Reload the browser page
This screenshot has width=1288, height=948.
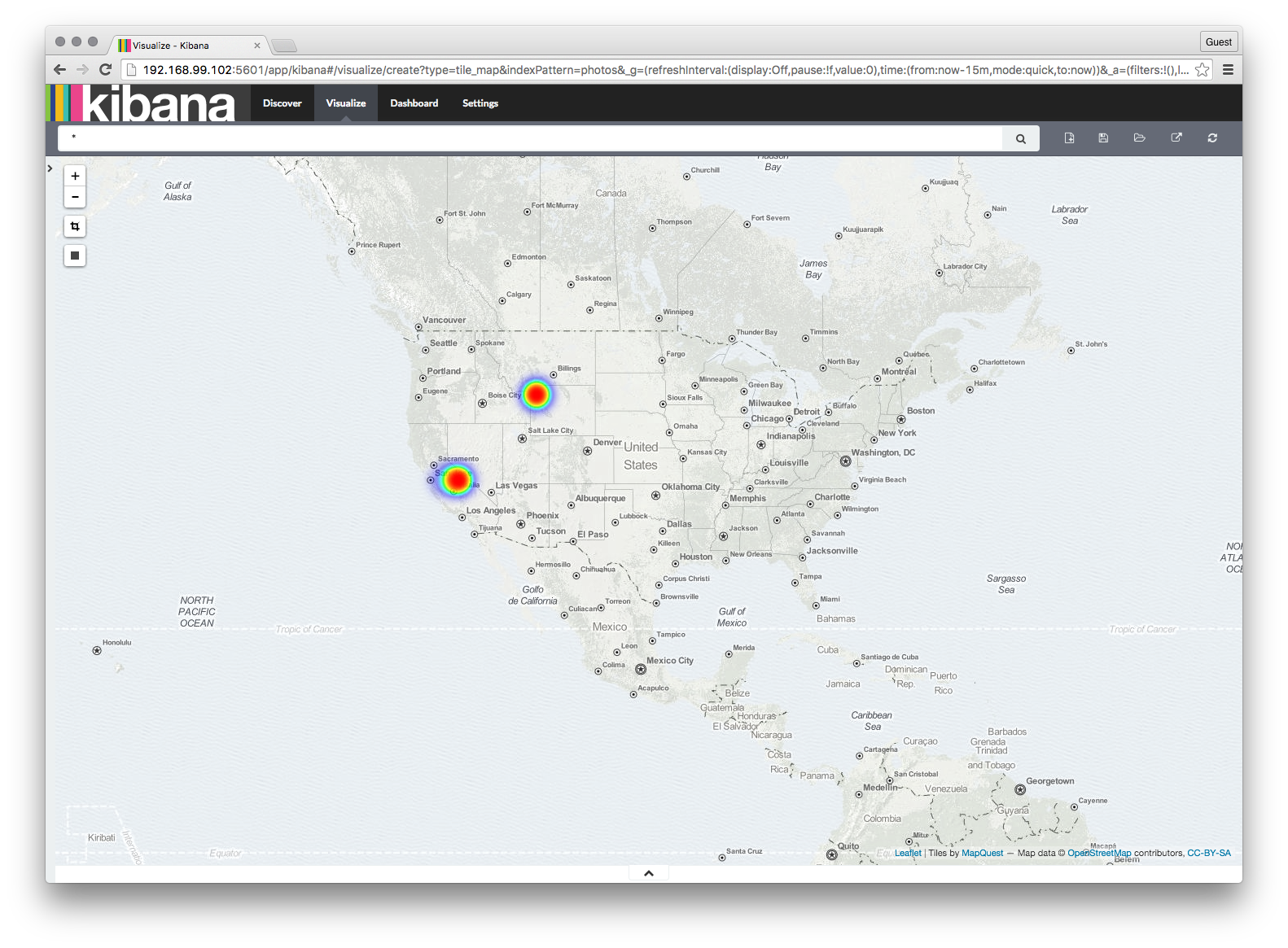[105, 70]
